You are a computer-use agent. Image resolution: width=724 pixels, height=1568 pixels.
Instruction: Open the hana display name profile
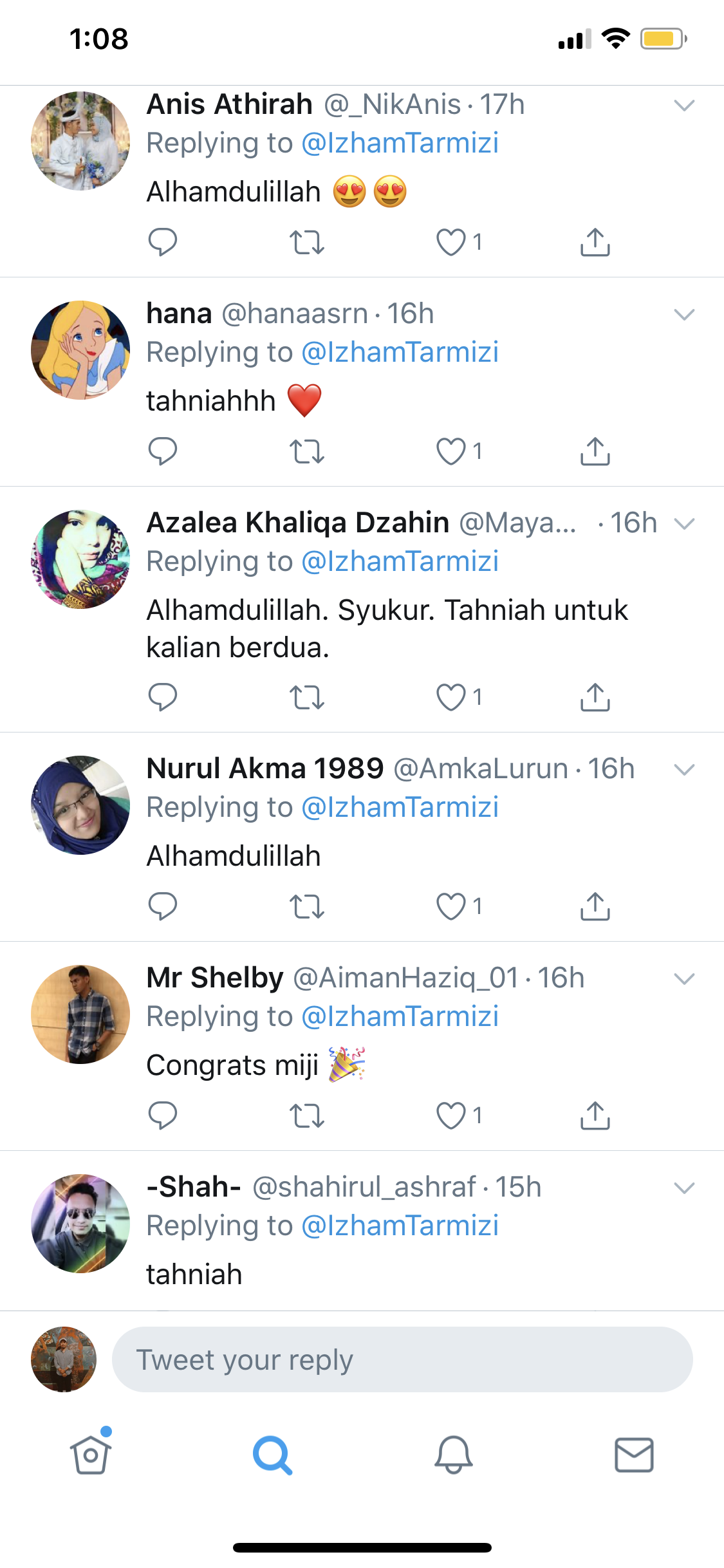(x=179, y=314)
